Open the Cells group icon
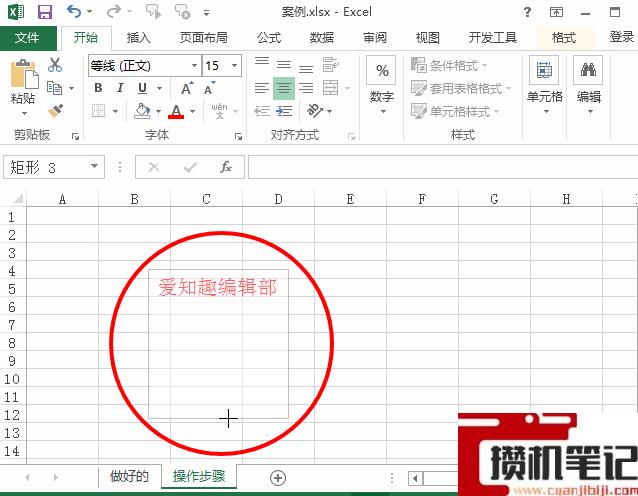638x496 pixels. tap(544, 70)
